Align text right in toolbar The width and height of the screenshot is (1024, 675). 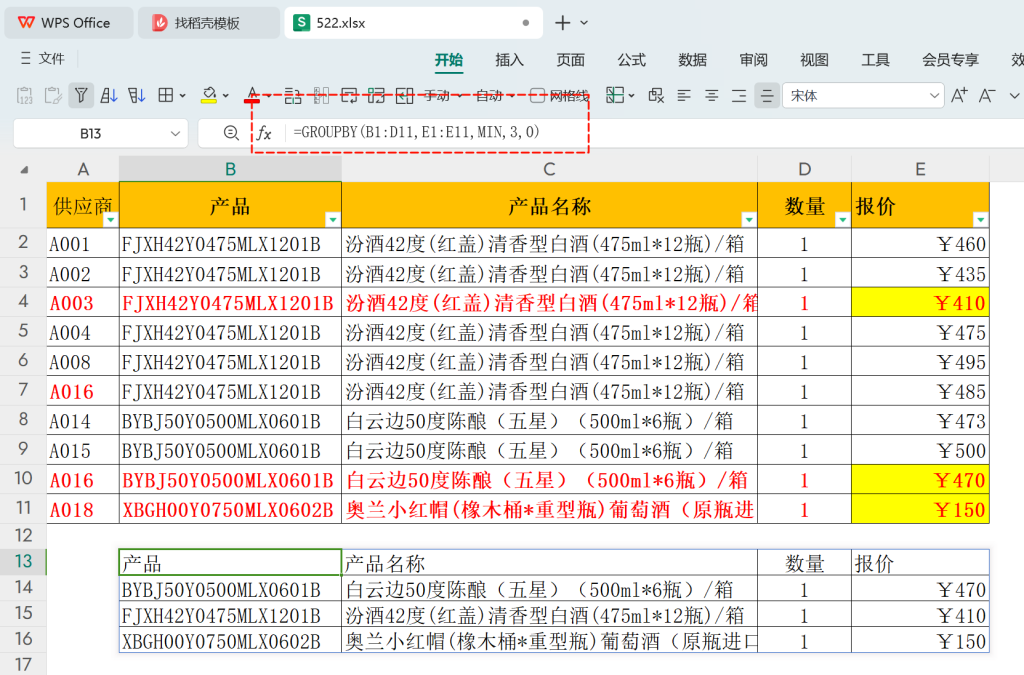click(x=739, y=96)
